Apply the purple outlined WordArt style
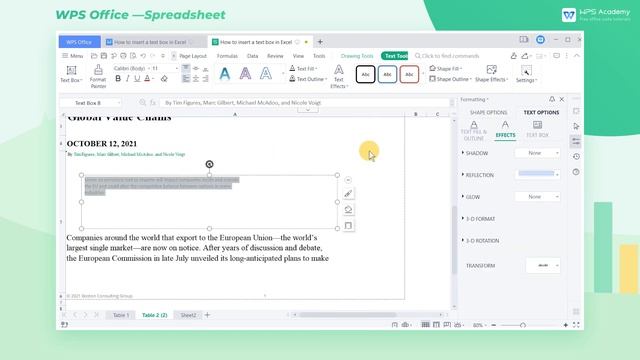Image resolution: width=640 pixels, height=360 pixels. [245, 74]
